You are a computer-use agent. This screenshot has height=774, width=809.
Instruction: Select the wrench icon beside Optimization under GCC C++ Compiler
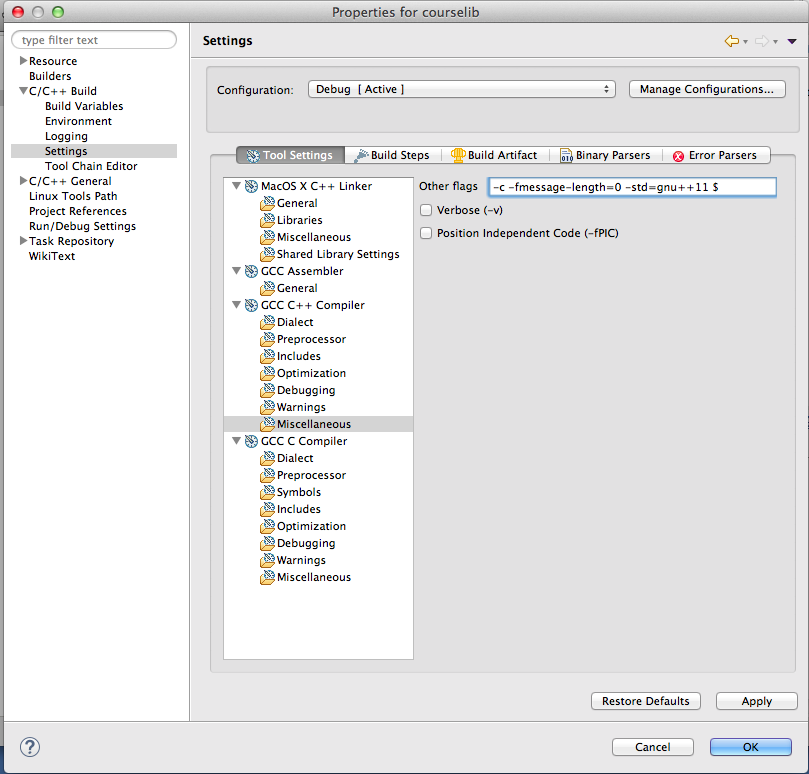point(268,373)
